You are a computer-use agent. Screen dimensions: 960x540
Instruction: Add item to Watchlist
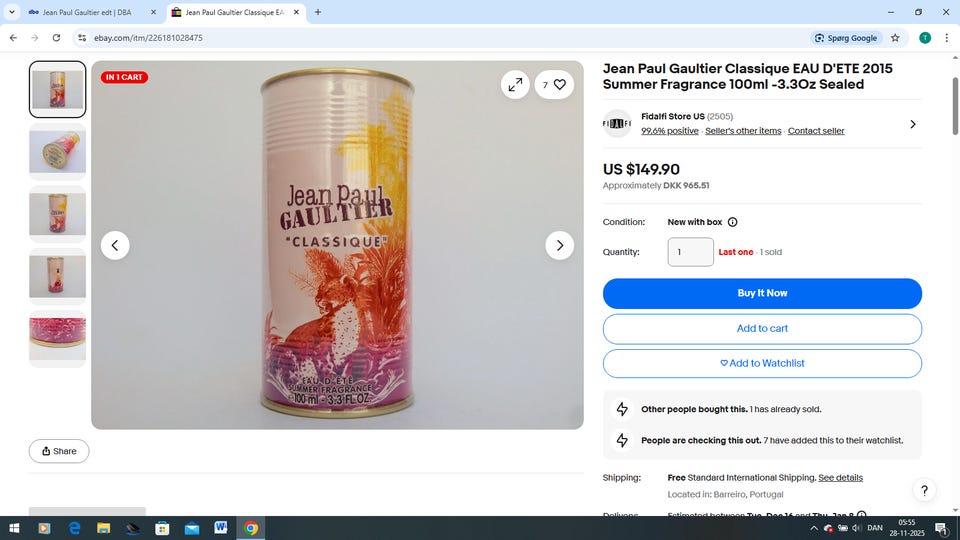762,363
